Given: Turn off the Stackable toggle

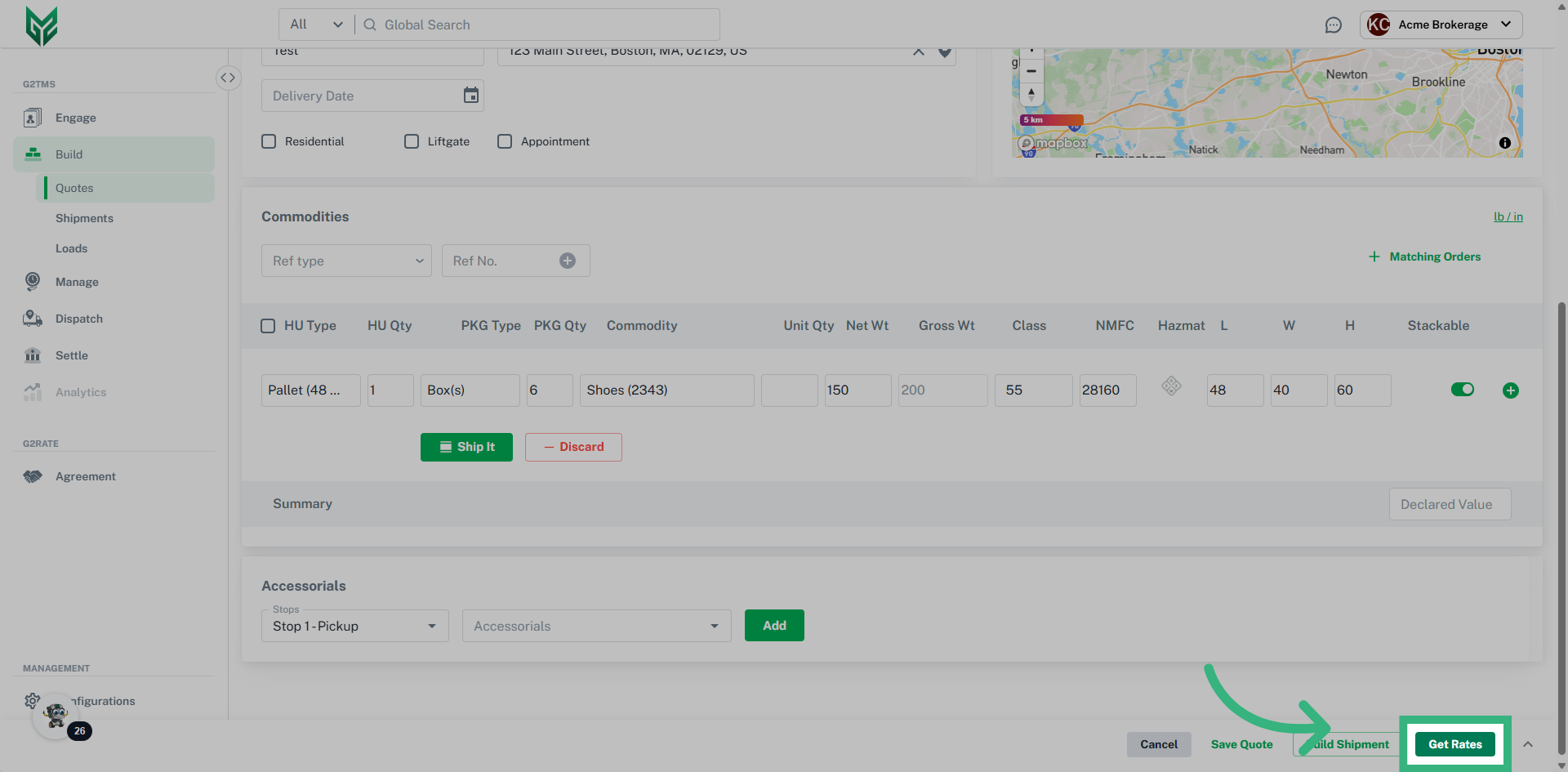Looking at the screenshot, I should pos(1462,390).
